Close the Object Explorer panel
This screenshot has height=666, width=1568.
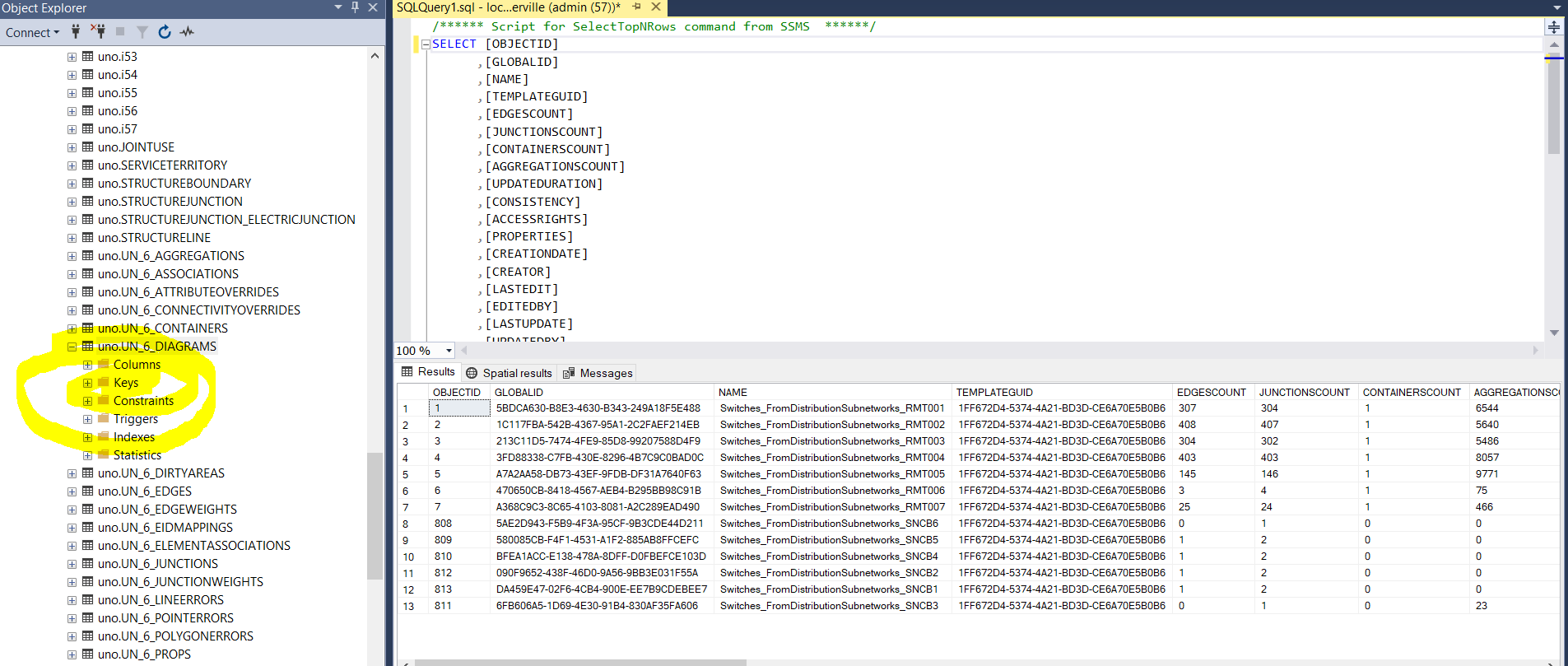click(373, 7)
